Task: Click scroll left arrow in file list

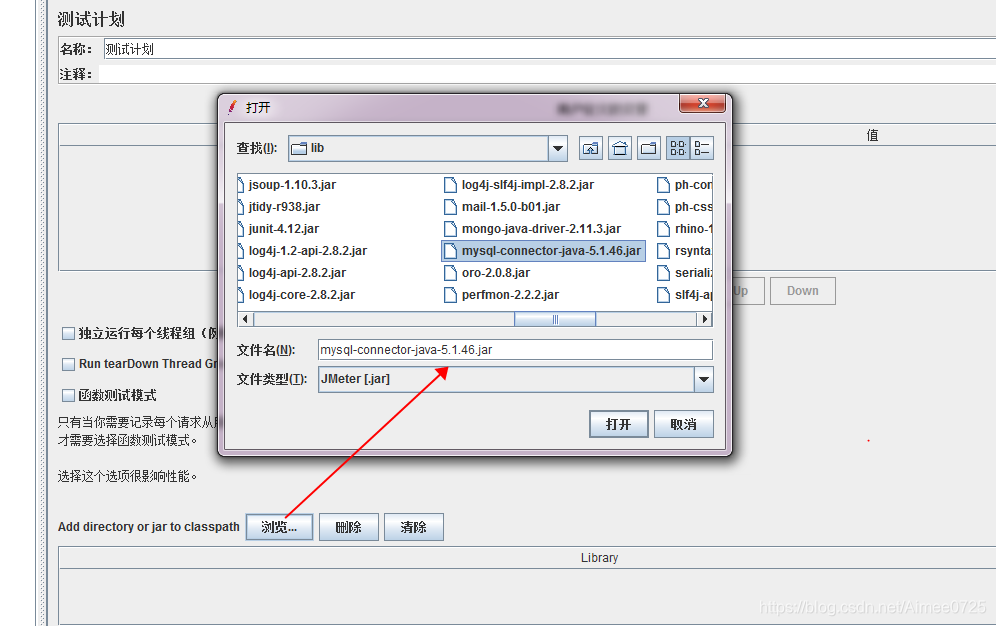Action: coord(245,319)
